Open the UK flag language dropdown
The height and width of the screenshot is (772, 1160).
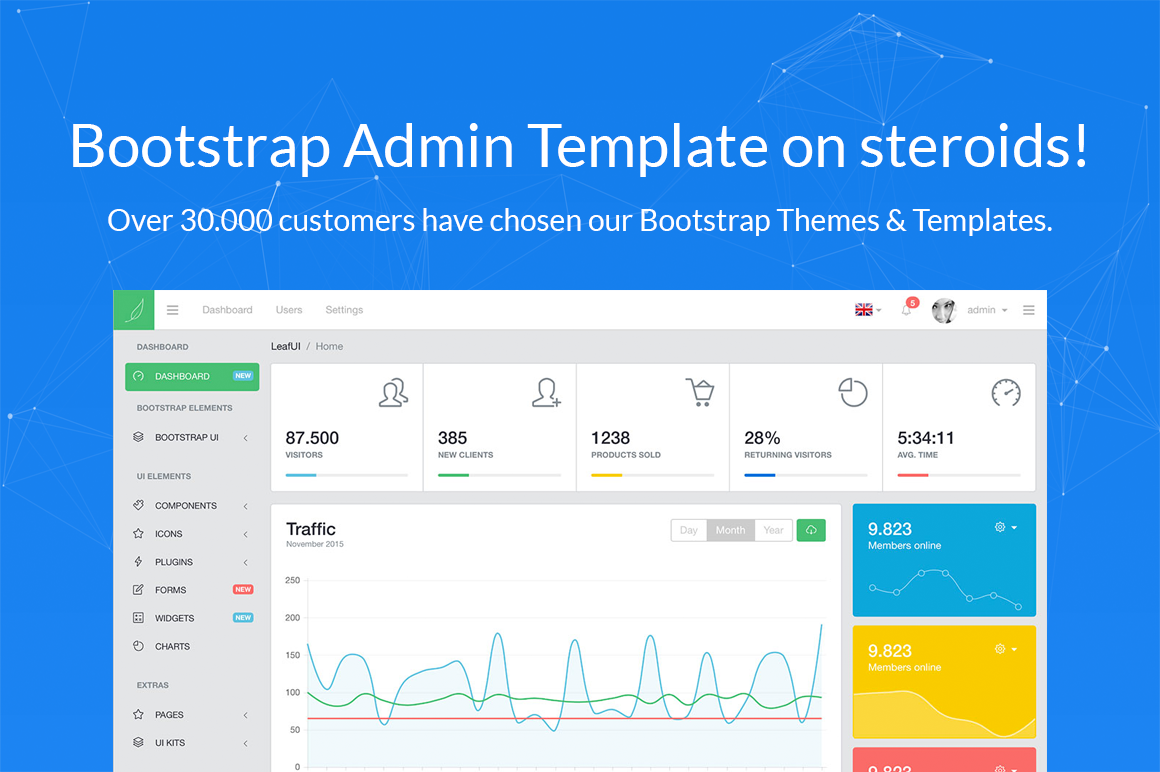[867, 310]
